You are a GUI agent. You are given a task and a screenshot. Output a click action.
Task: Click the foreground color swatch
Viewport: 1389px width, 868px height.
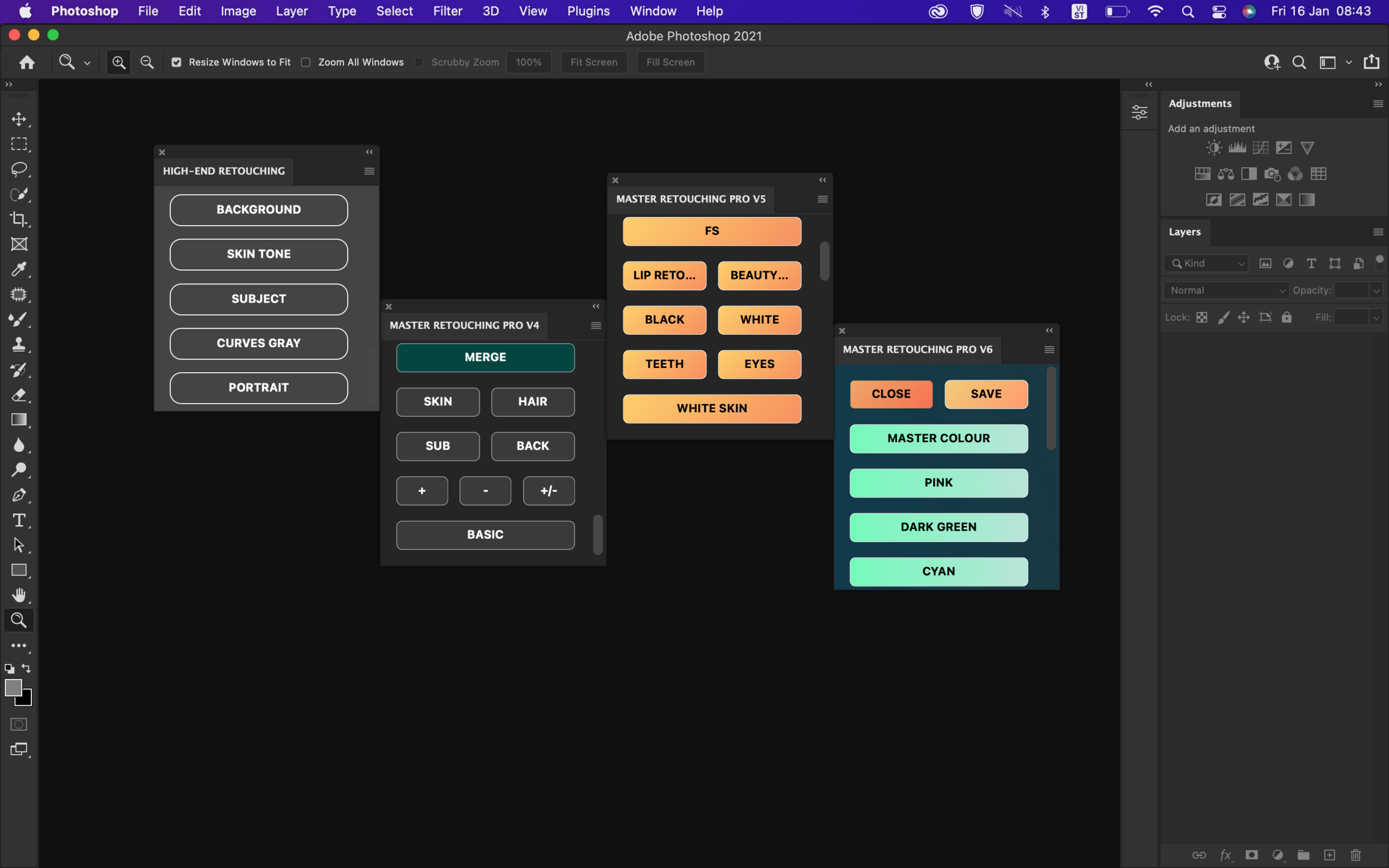click(x=13, y=687)
